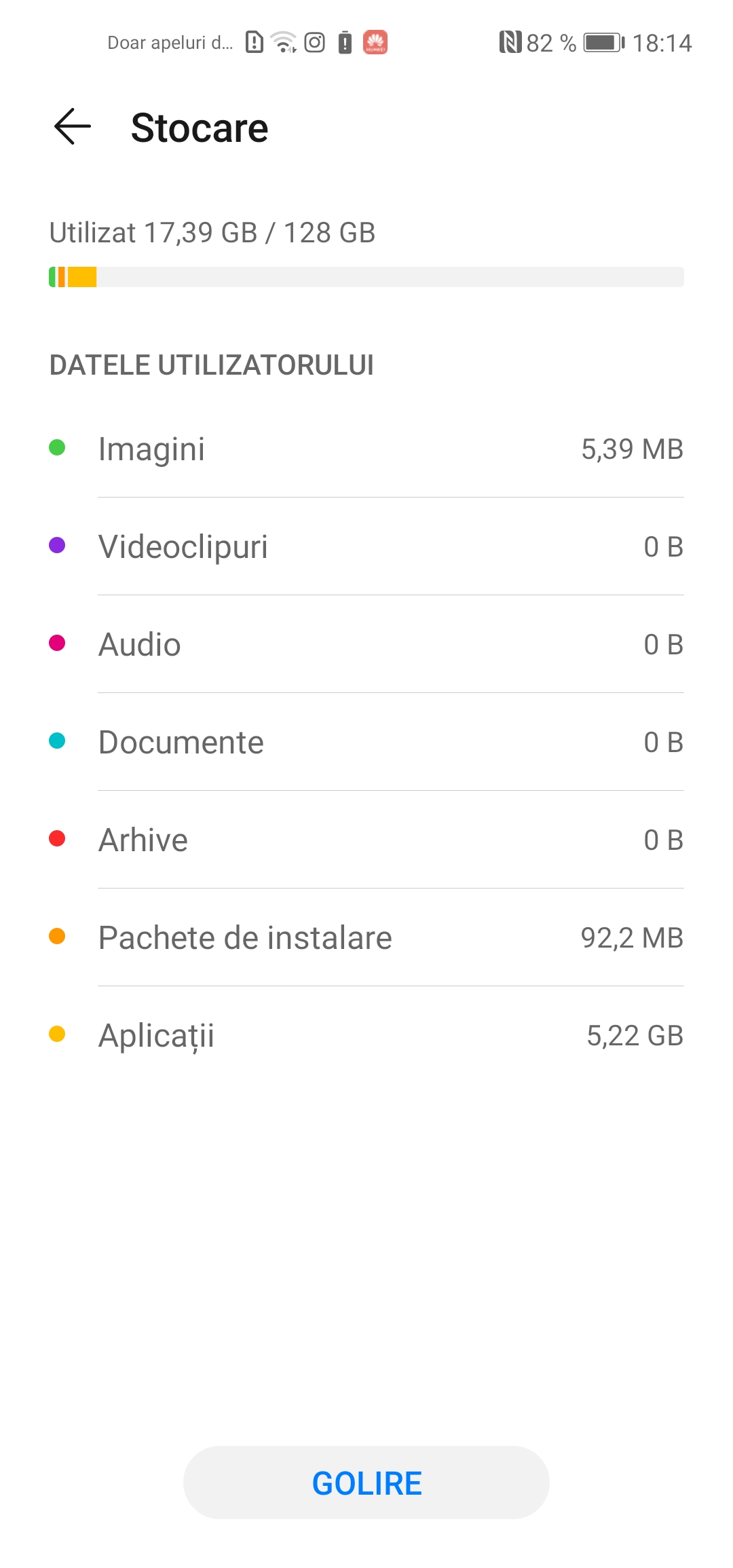733x1568 pixels.
Task: Tap the Instagram notification icon
Action: point(314,43)
